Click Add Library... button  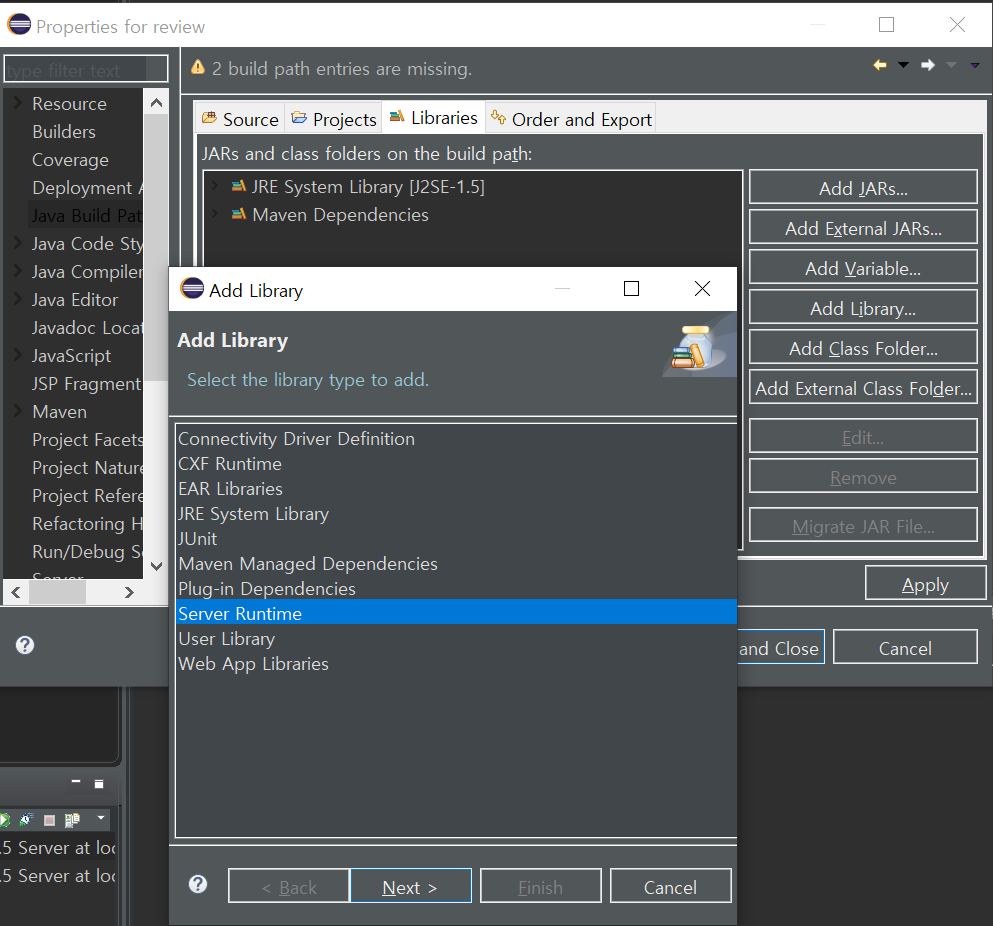pyautogui.click(x=863, y=307)
